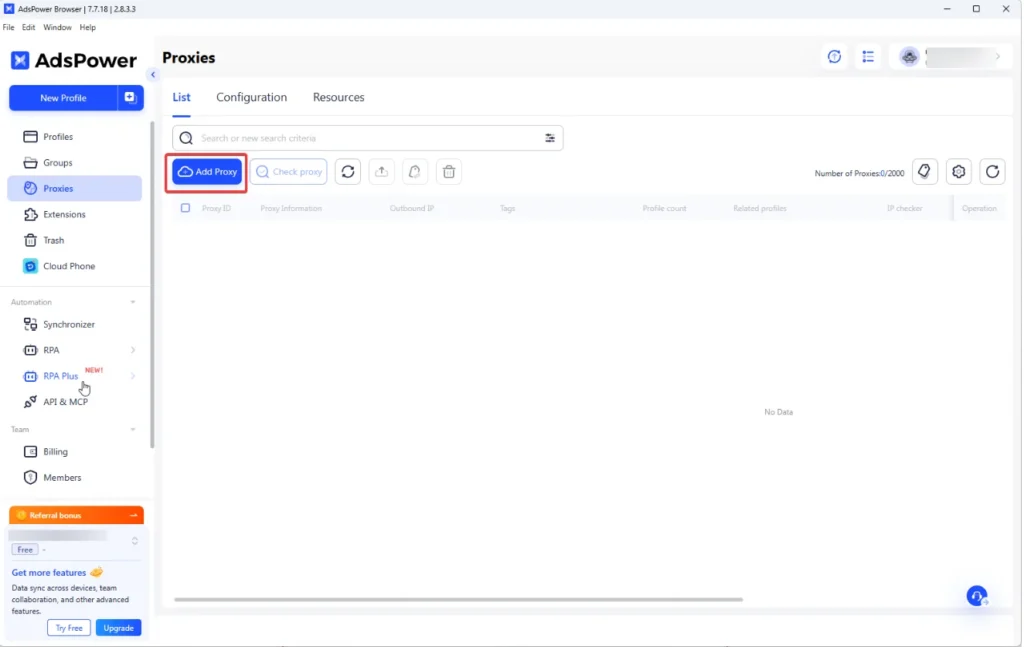Screen dimensions: 1024x647
Task: Refresh the proxy list
Action: tap(348, 171)
